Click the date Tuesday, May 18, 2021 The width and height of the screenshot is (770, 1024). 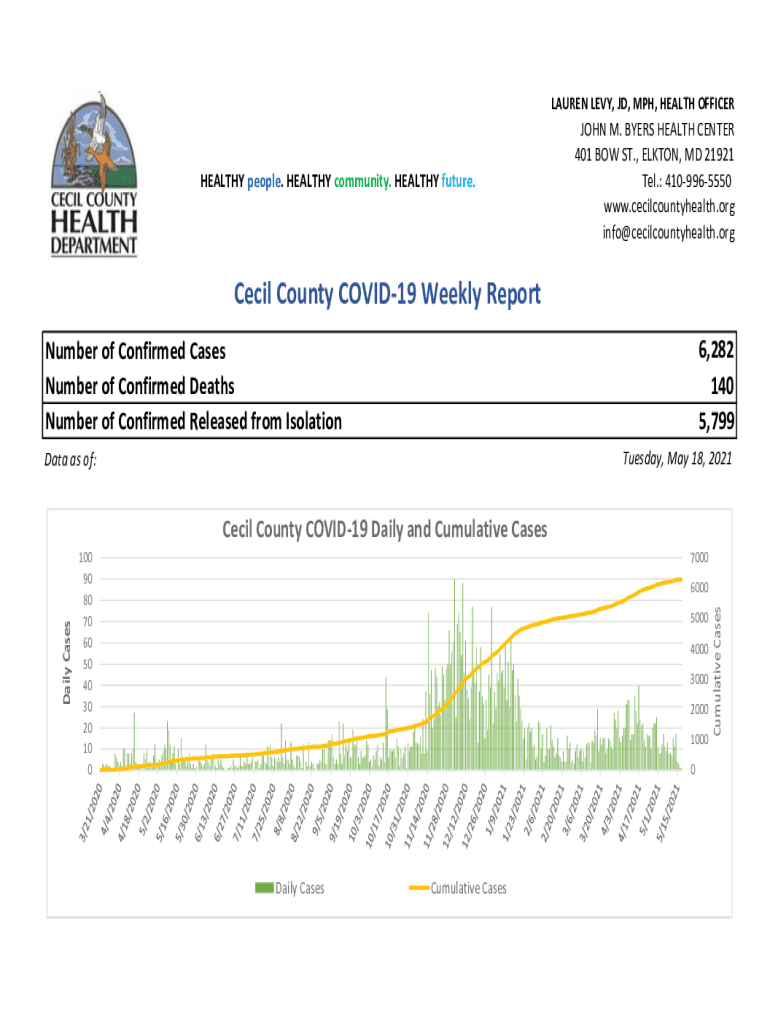click(677, 458)
